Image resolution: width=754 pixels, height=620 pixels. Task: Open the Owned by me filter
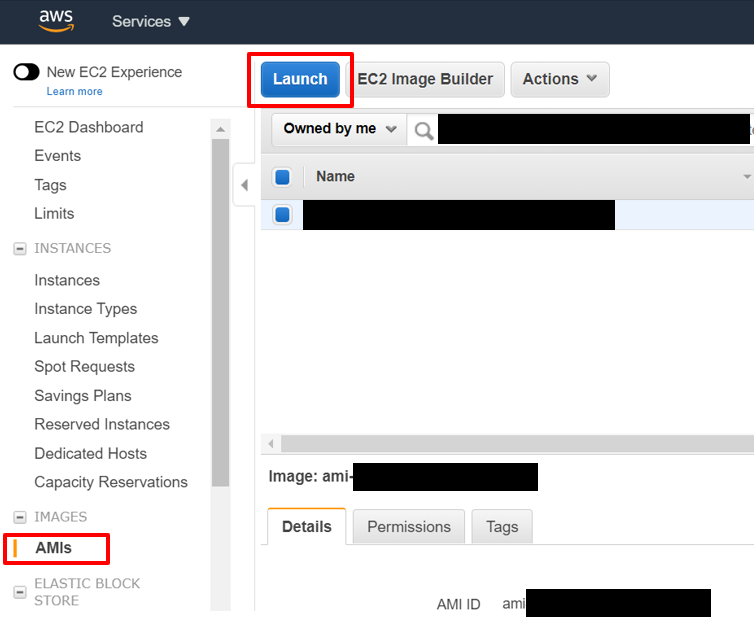coord(339,129)
